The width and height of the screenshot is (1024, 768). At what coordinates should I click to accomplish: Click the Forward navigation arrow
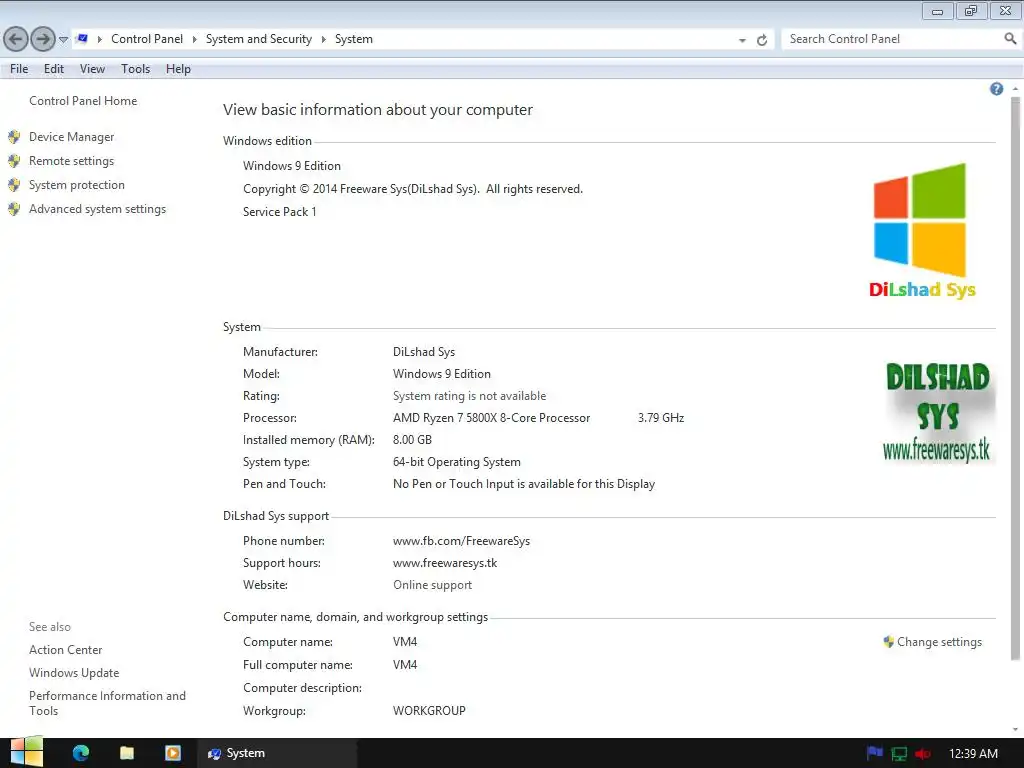[x=43, y=39]
